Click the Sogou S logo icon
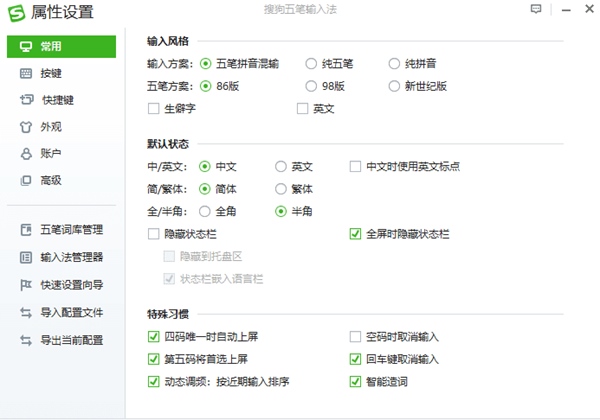600x420 pixels. point(16,13)
